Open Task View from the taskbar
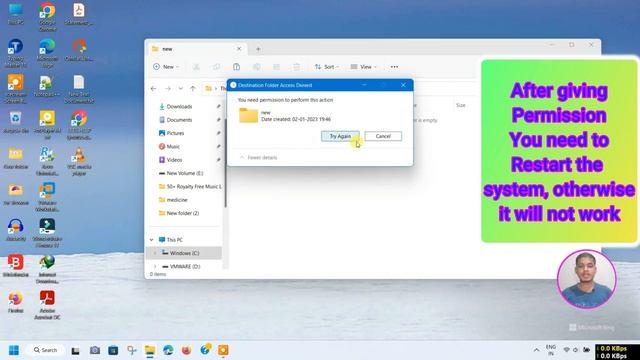640x360 pixels. (76, 350)
